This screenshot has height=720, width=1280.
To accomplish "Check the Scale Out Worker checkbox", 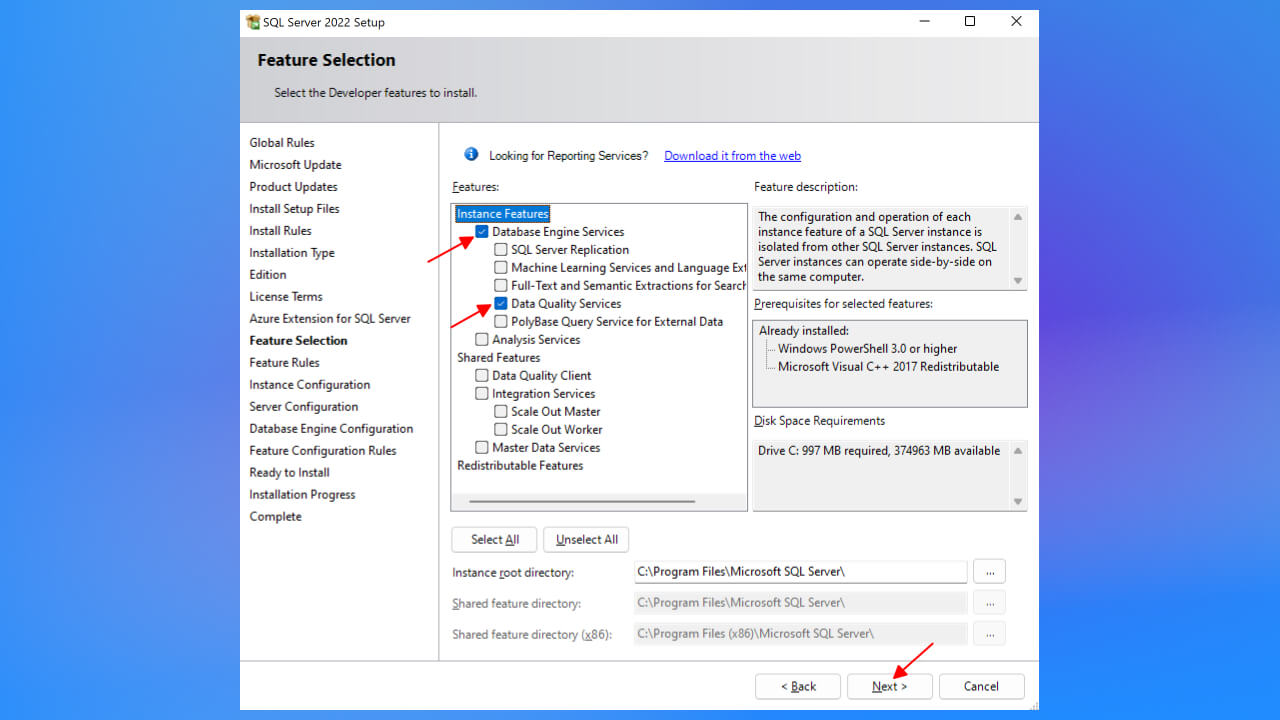I will pos(501,430).
